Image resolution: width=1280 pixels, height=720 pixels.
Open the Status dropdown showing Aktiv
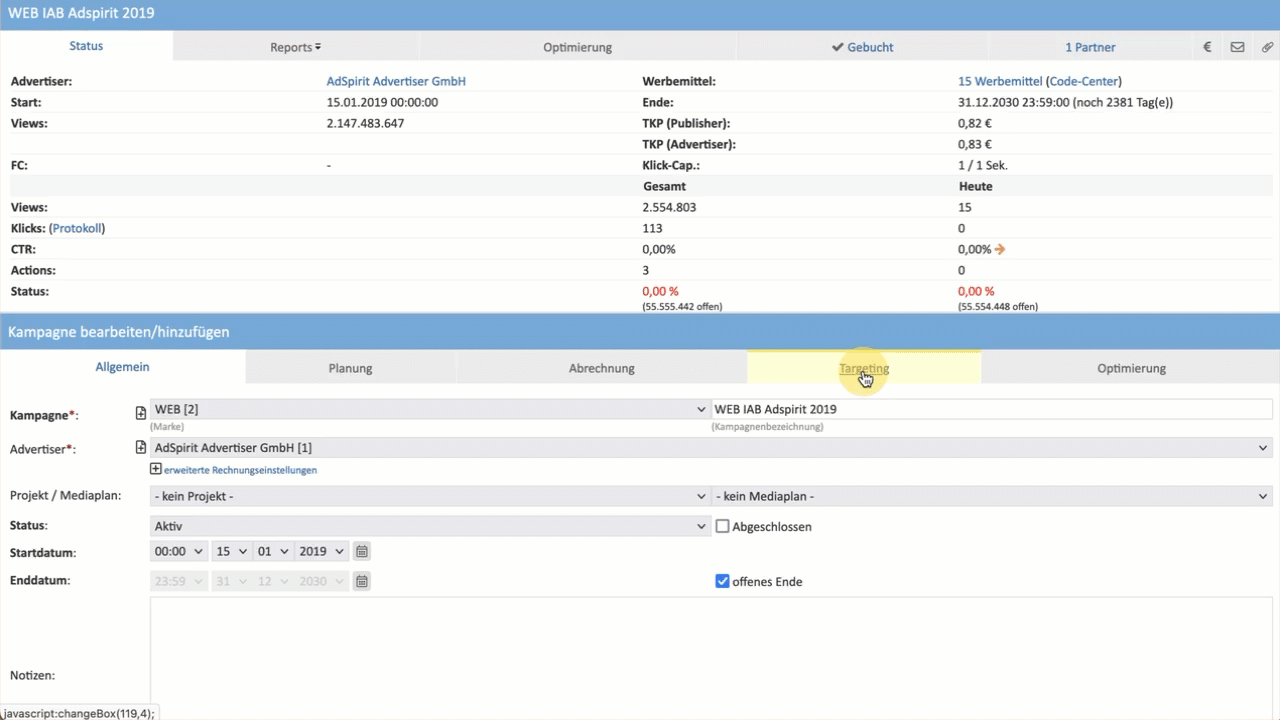[x=430, y=526]
